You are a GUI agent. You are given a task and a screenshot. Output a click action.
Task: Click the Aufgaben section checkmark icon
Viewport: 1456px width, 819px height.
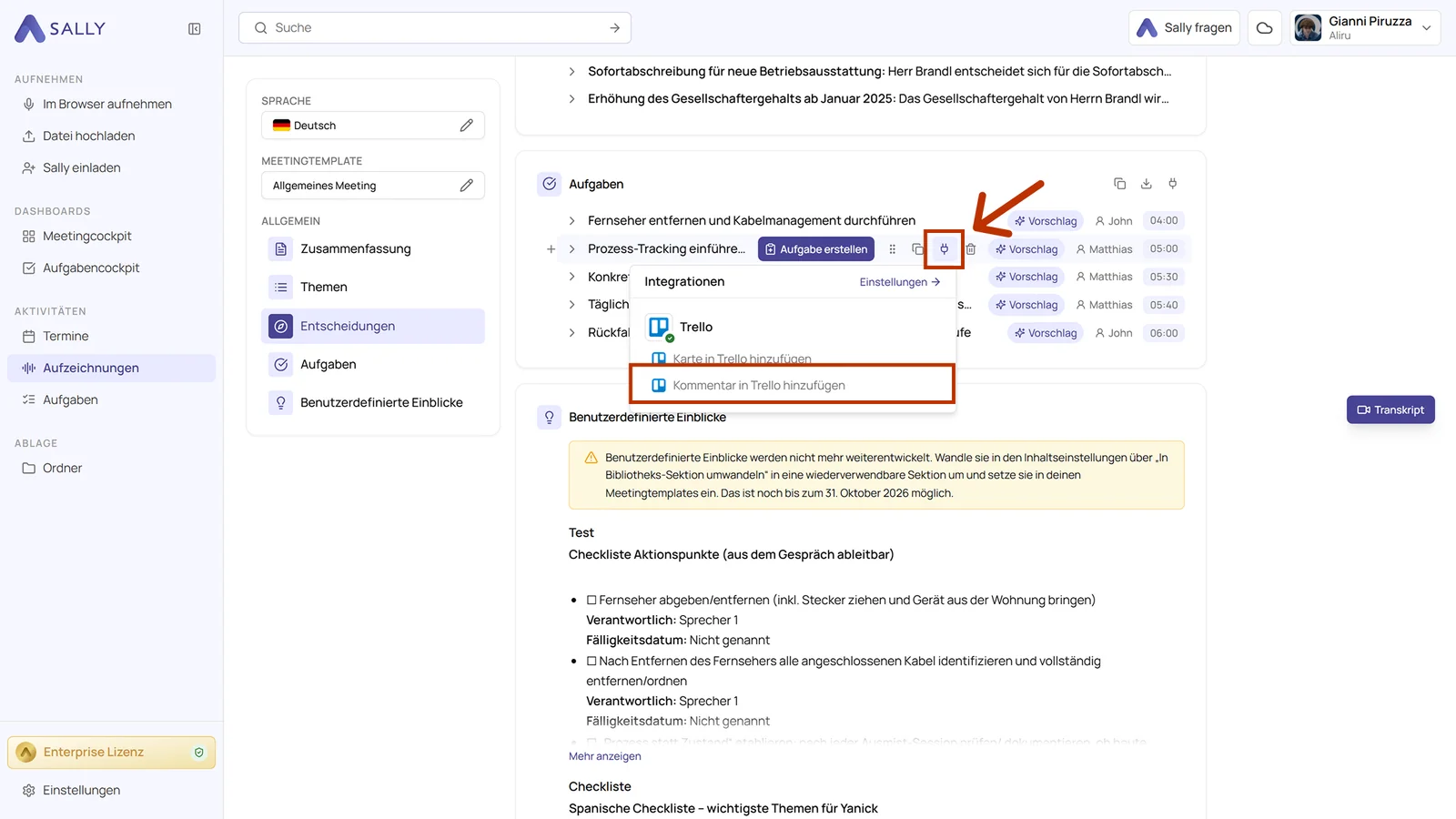[550, 184]
